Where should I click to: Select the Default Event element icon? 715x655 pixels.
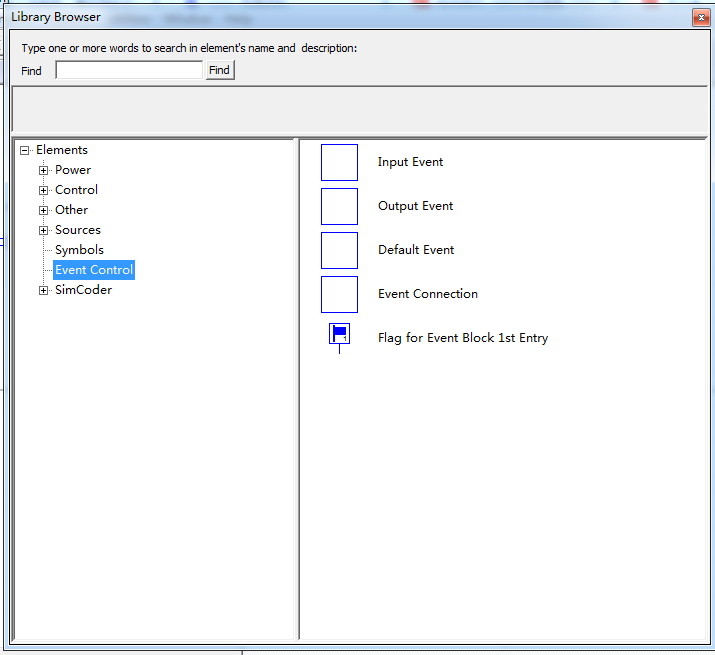point(339,250)
